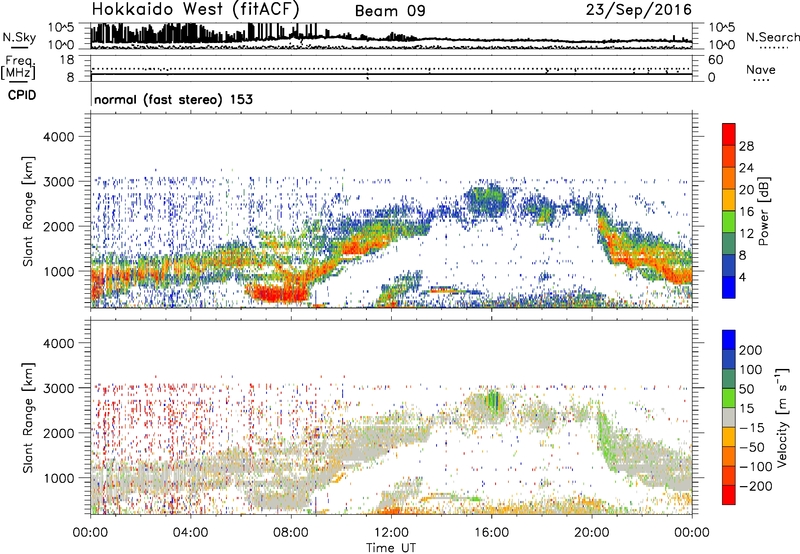Click velocity scale value -15
This screenshot has height=554, width=800.
point(752,427)
